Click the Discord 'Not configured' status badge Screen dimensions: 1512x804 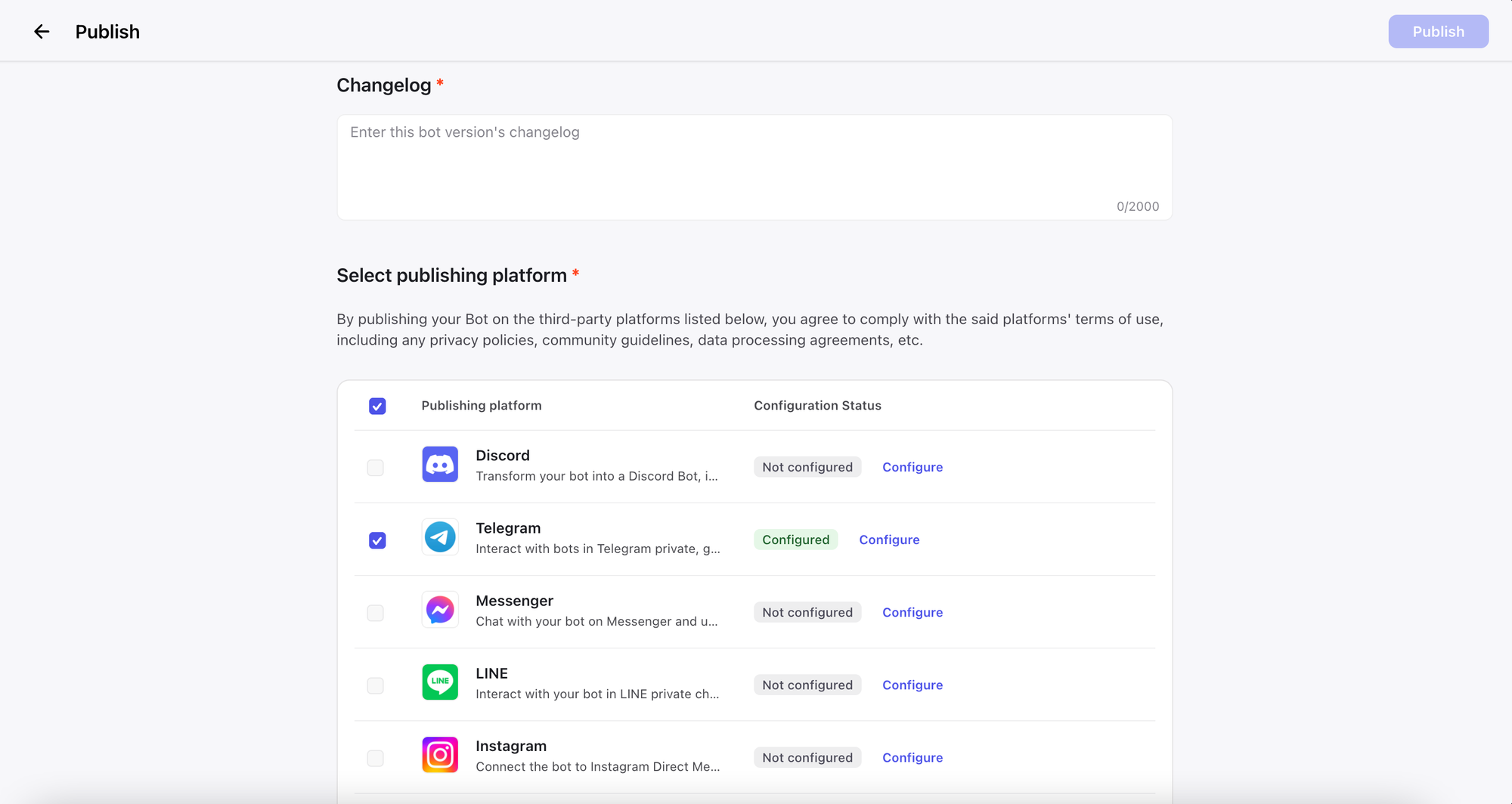(807, 467)
